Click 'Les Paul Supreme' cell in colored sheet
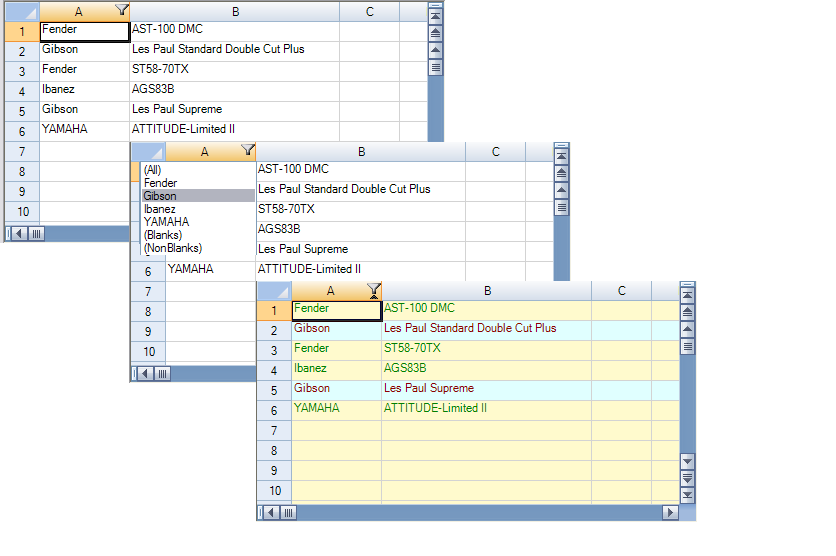 click(x=487, y=390)
